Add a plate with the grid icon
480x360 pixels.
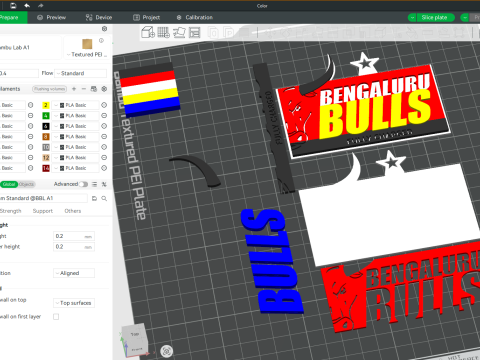tap(163, 32)
